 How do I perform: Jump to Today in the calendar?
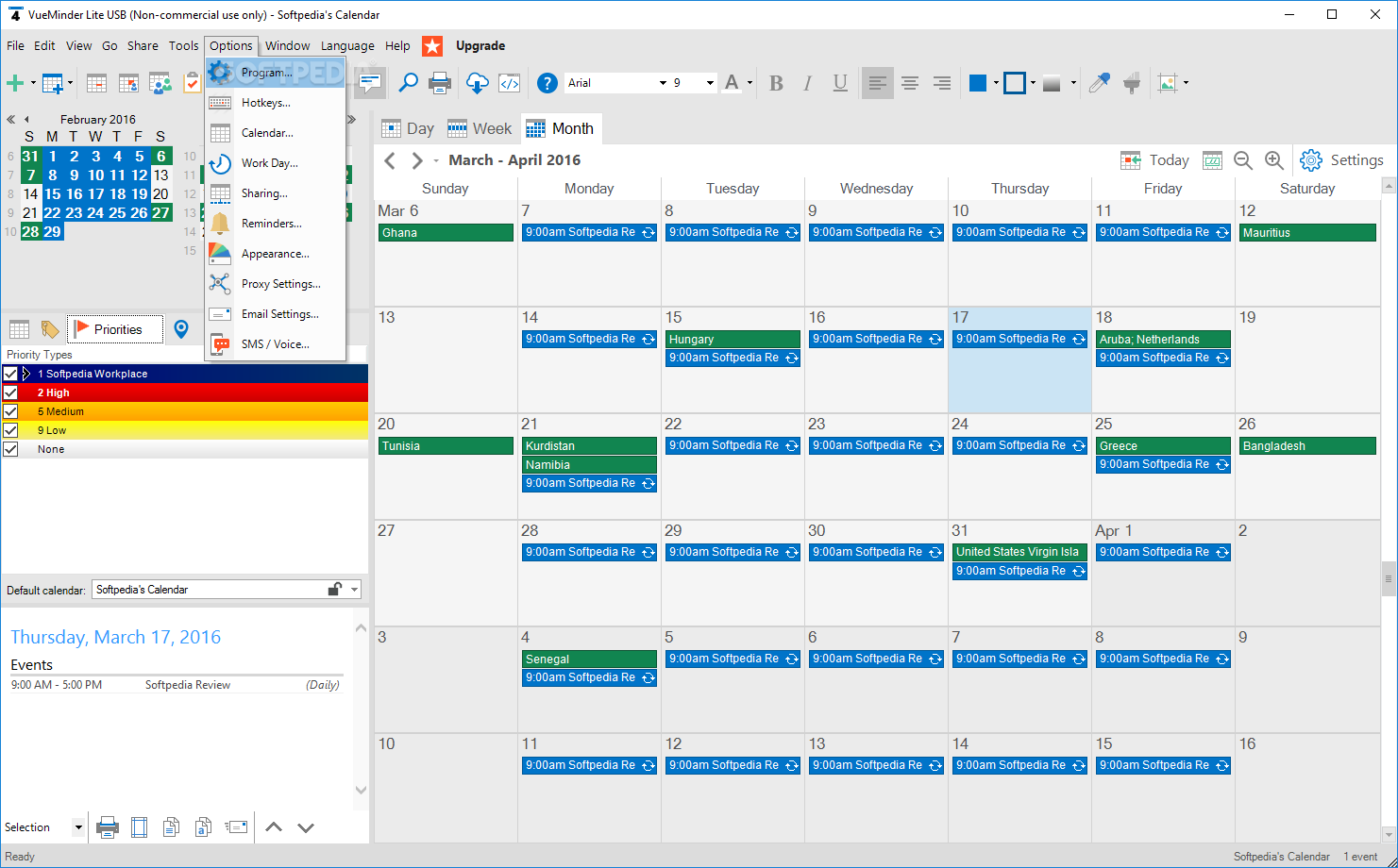[1154, 160]
